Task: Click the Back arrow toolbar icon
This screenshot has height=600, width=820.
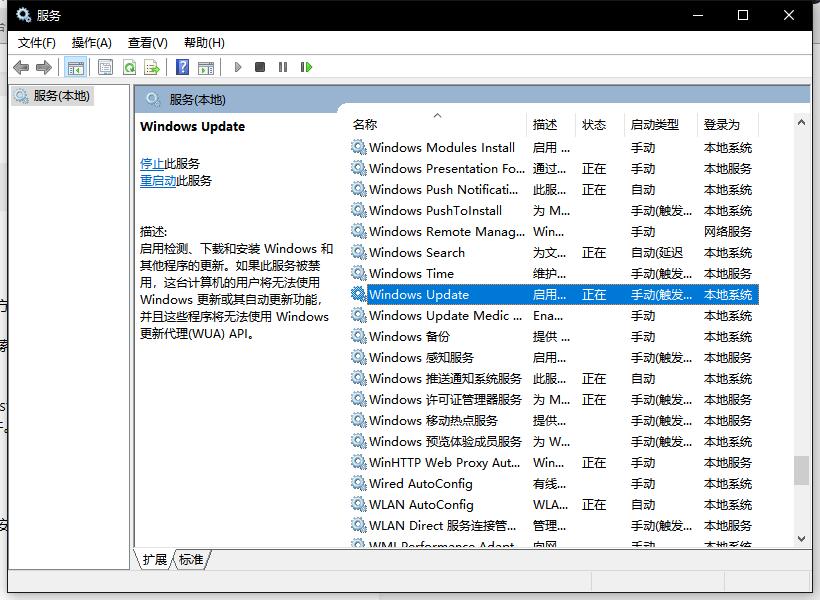Action: [21, 67]
